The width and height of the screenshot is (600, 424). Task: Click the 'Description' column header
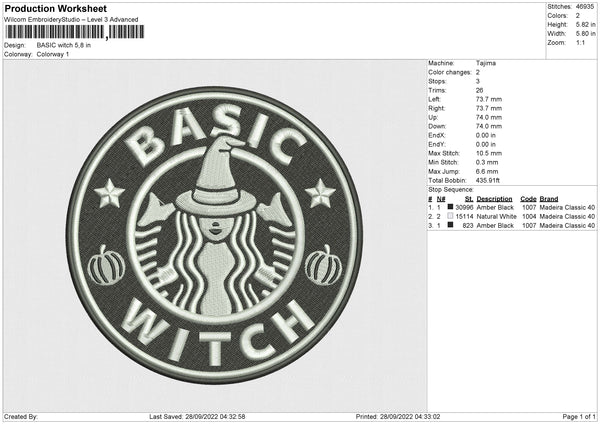(x=494, y=199)
